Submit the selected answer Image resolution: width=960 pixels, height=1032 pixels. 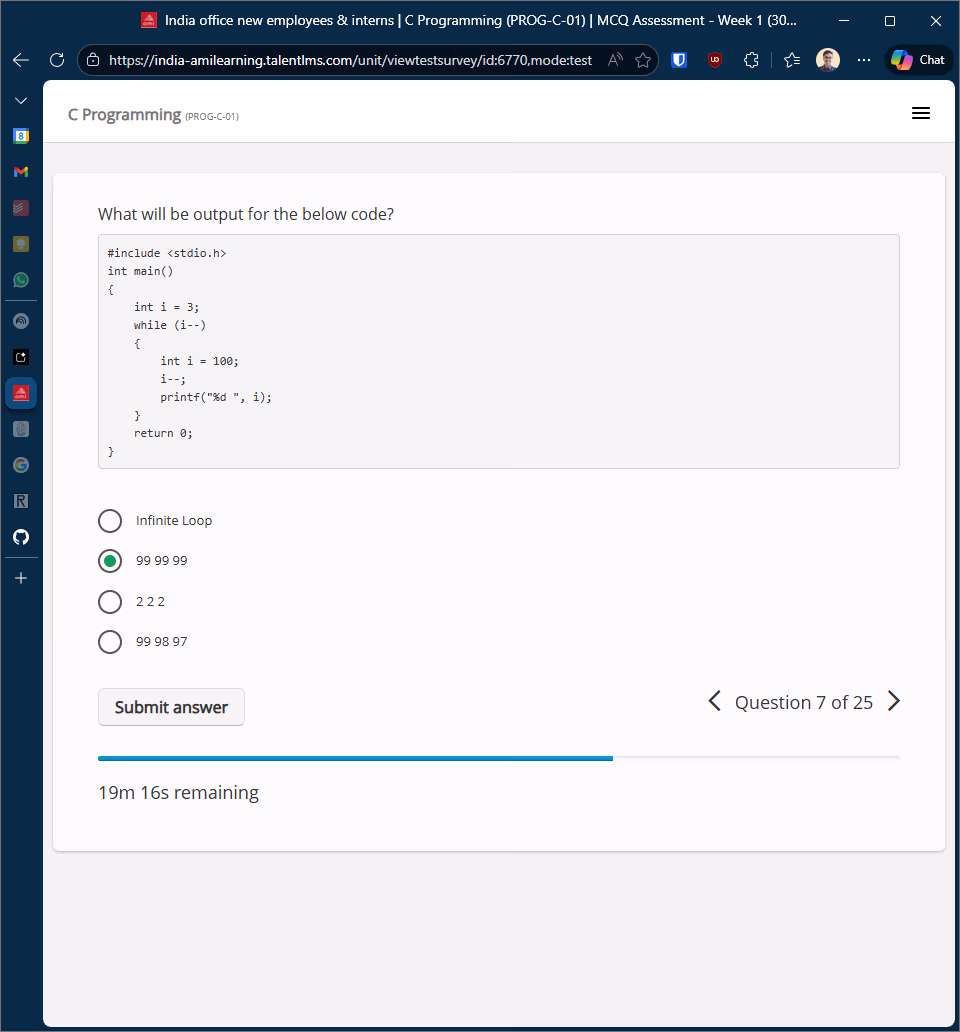[x=171, y=707]
